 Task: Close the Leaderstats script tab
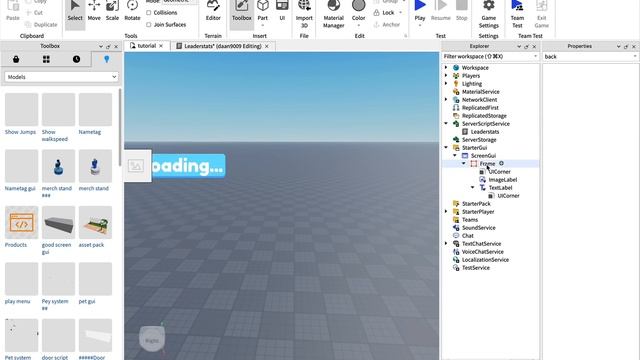(267, 46)
